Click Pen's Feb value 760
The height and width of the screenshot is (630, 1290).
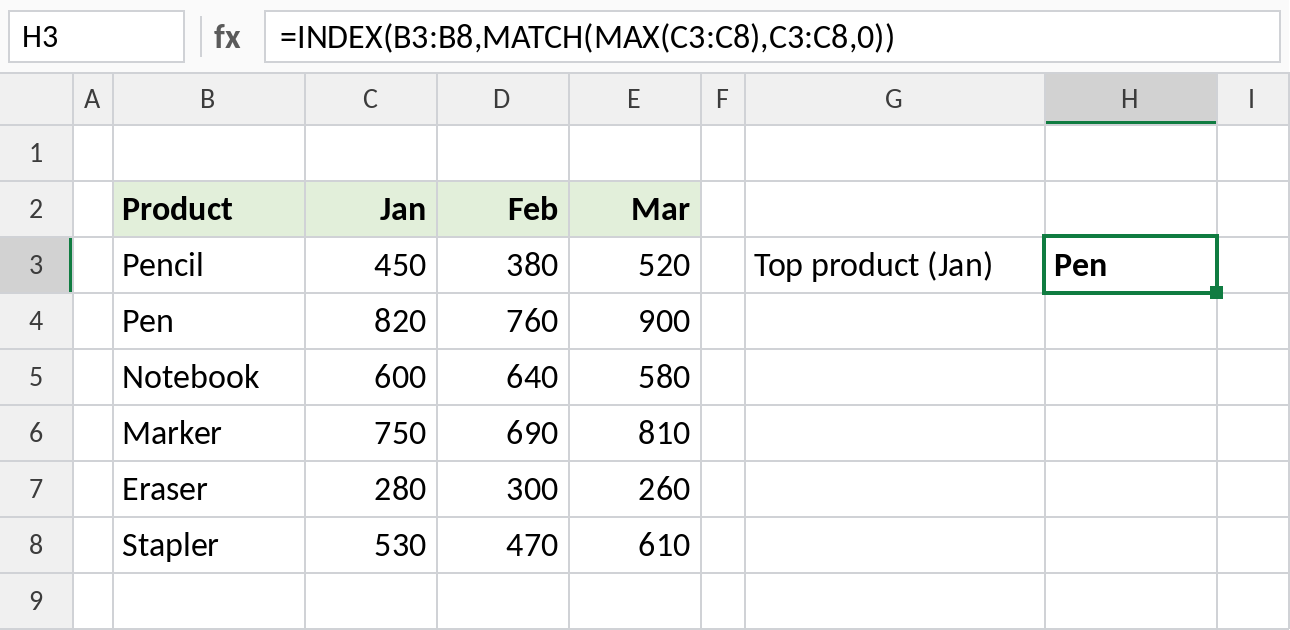(503, 321)
